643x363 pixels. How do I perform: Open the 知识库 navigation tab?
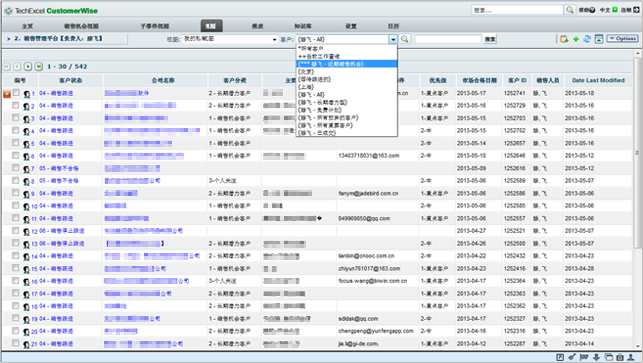click(x=303, y=26)
